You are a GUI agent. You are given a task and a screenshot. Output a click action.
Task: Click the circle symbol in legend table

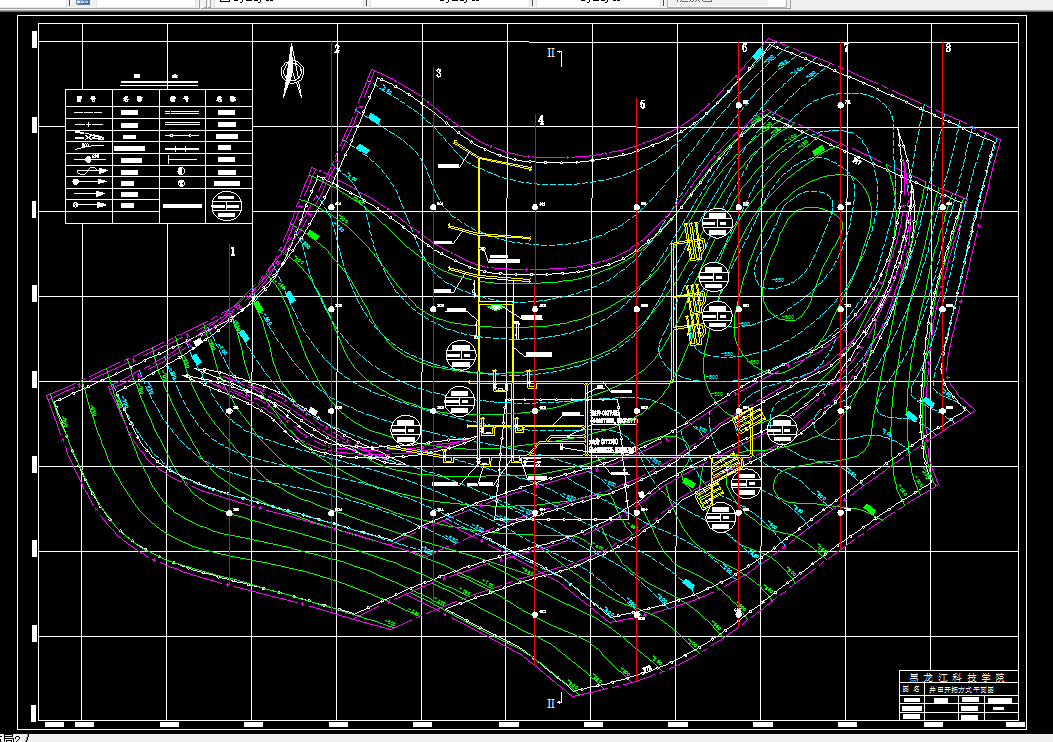227,205
